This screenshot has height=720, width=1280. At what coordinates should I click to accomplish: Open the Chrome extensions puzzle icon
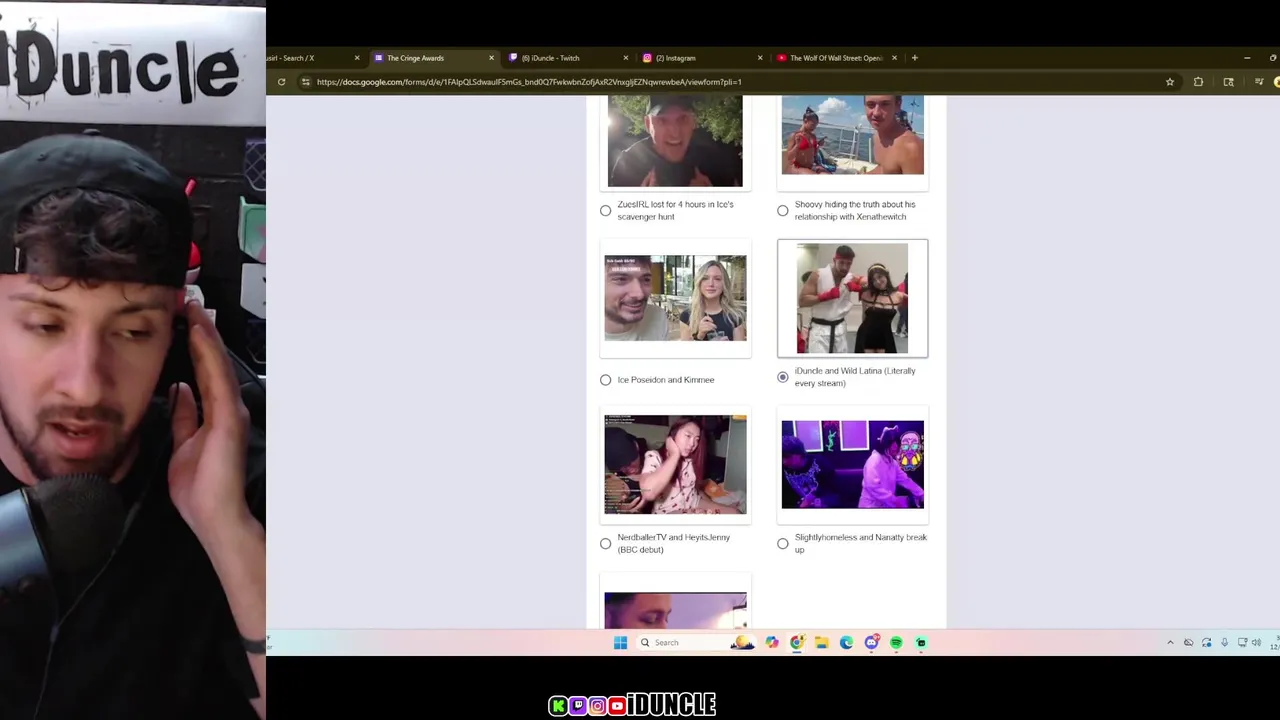[1198, 82]
